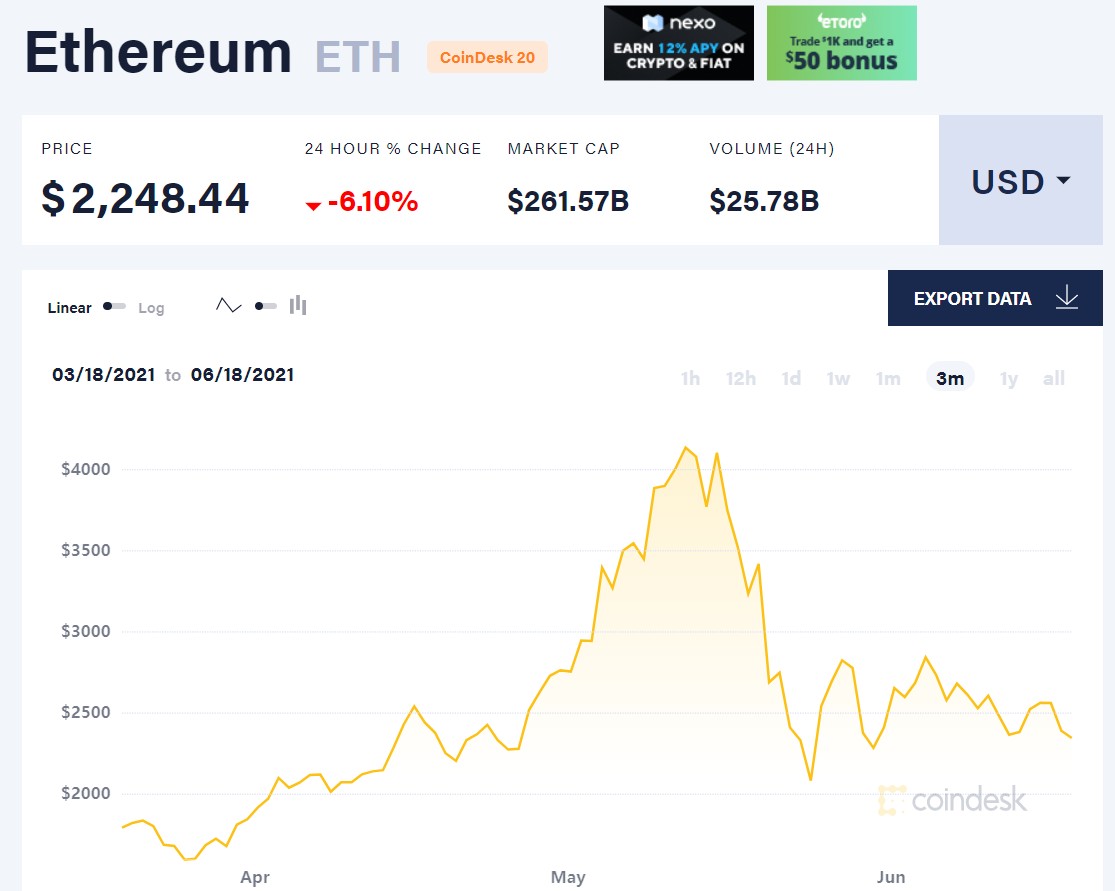Click the CoinDesk watermark logo on chart
The width and height of the screenshot is (1115, 891).
click(x=952, y=799)
